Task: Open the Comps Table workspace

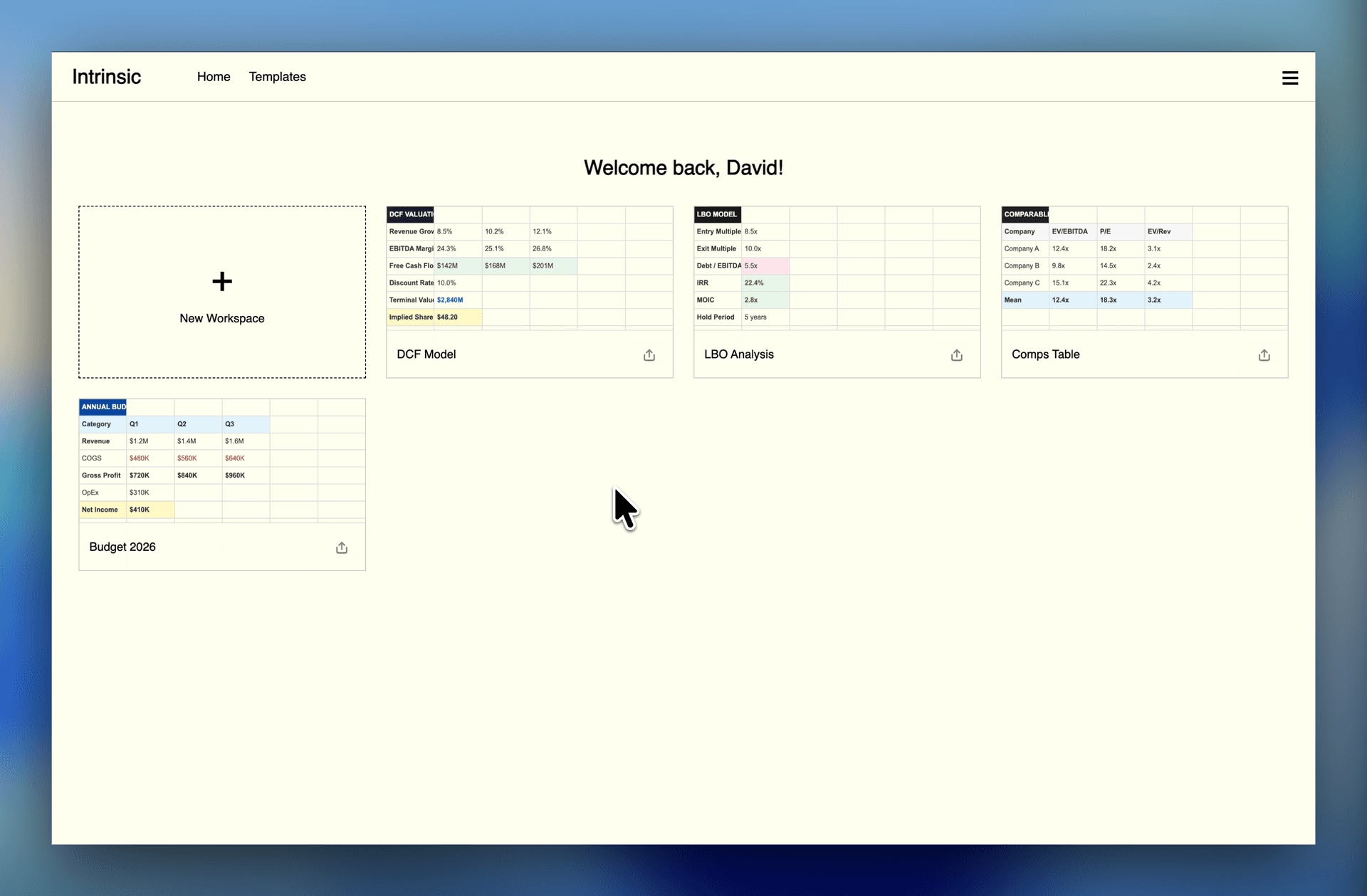Action: point(1045,354)
